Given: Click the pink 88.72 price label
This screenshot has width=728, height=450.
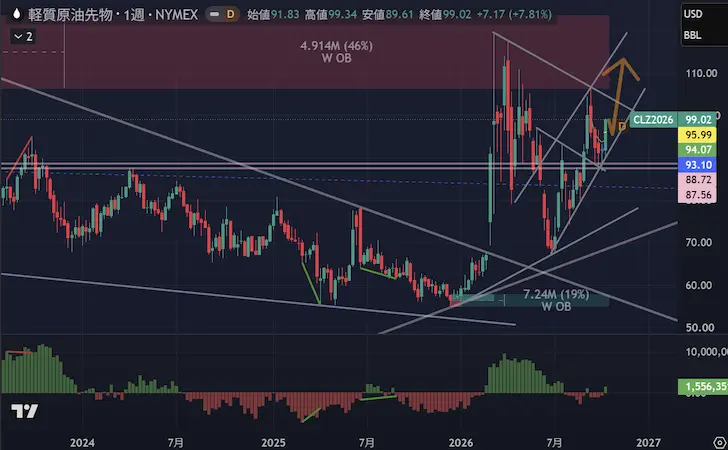Looking at the screenshot, I should pyautogui.click(x=698, y=180).
